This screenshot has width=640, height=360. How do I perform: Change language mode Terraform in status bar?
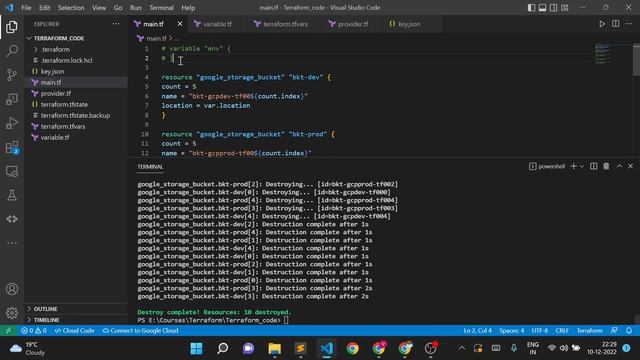tap(589, 330)
